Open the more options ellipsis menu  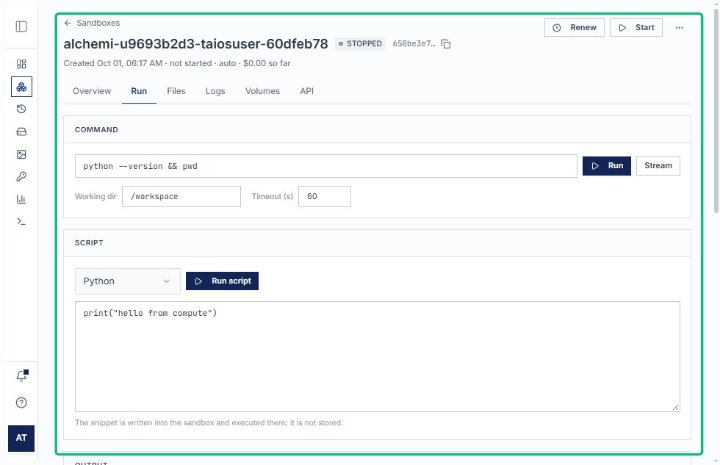point(679,28)
